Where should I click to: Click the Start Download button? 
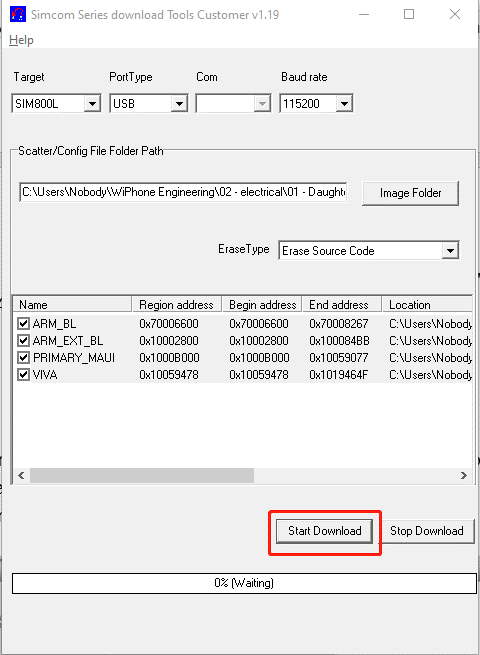coord(325,531)
